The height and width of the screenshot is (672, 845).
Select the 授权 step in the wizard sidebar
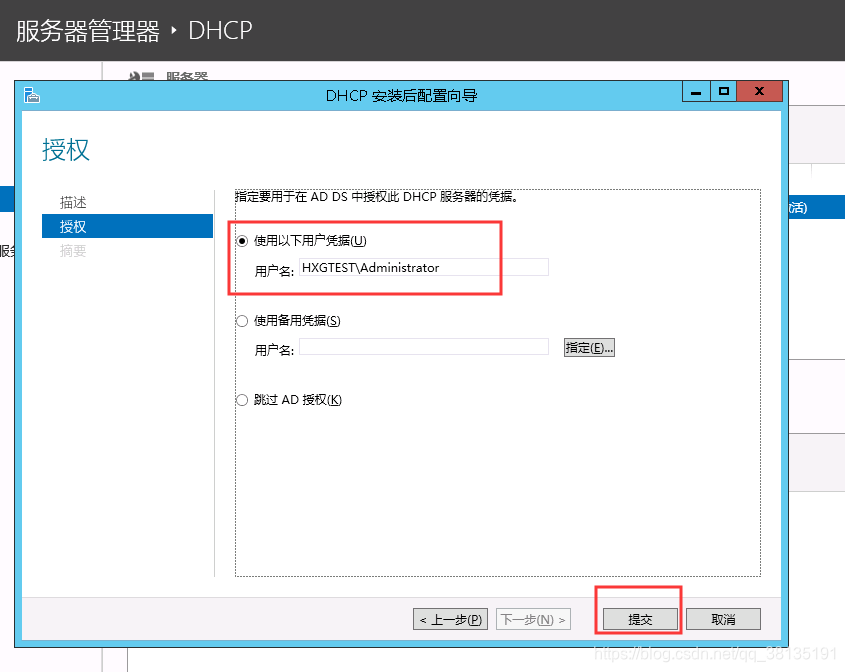[73, 226]
